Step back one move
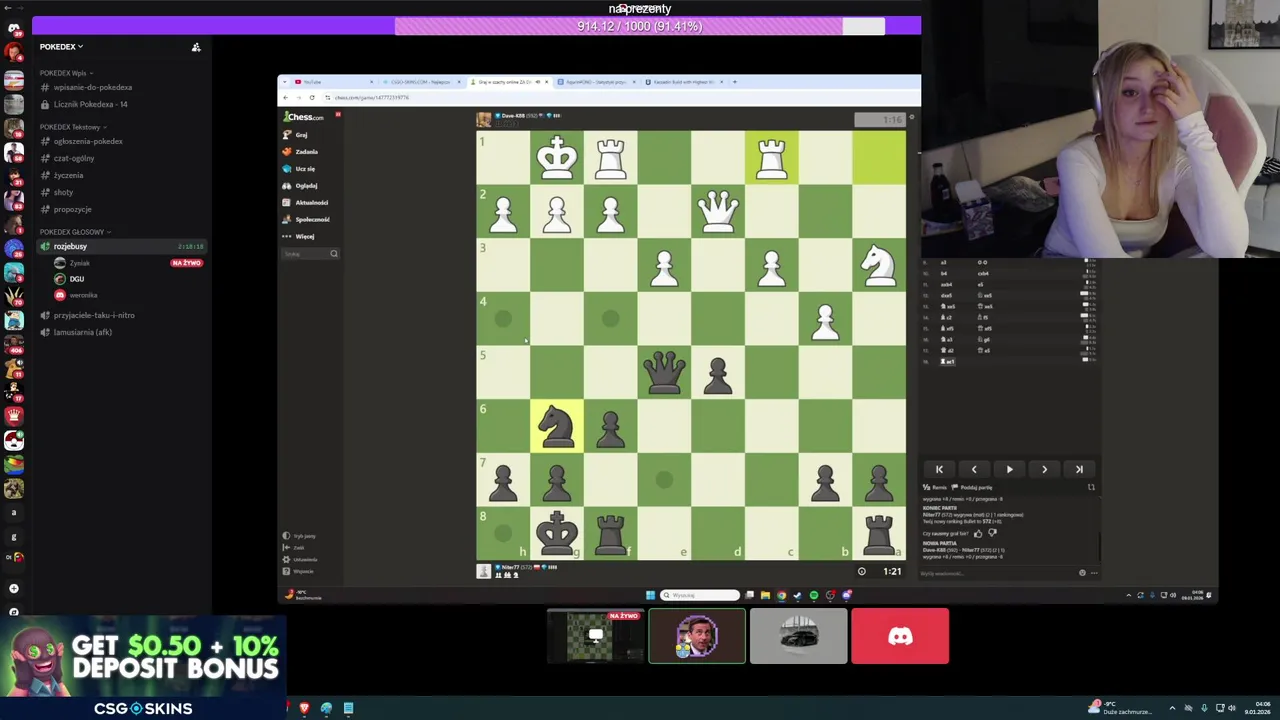Screen dimensions: 1280x720 [x=974, y=469]
